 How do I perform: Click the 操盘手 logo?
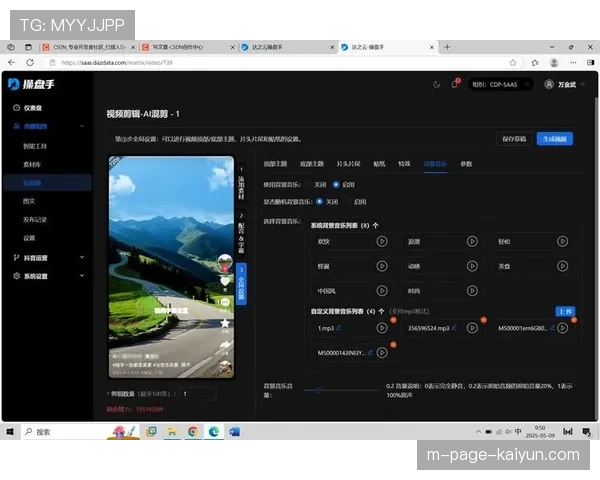[x=31, y=84]
